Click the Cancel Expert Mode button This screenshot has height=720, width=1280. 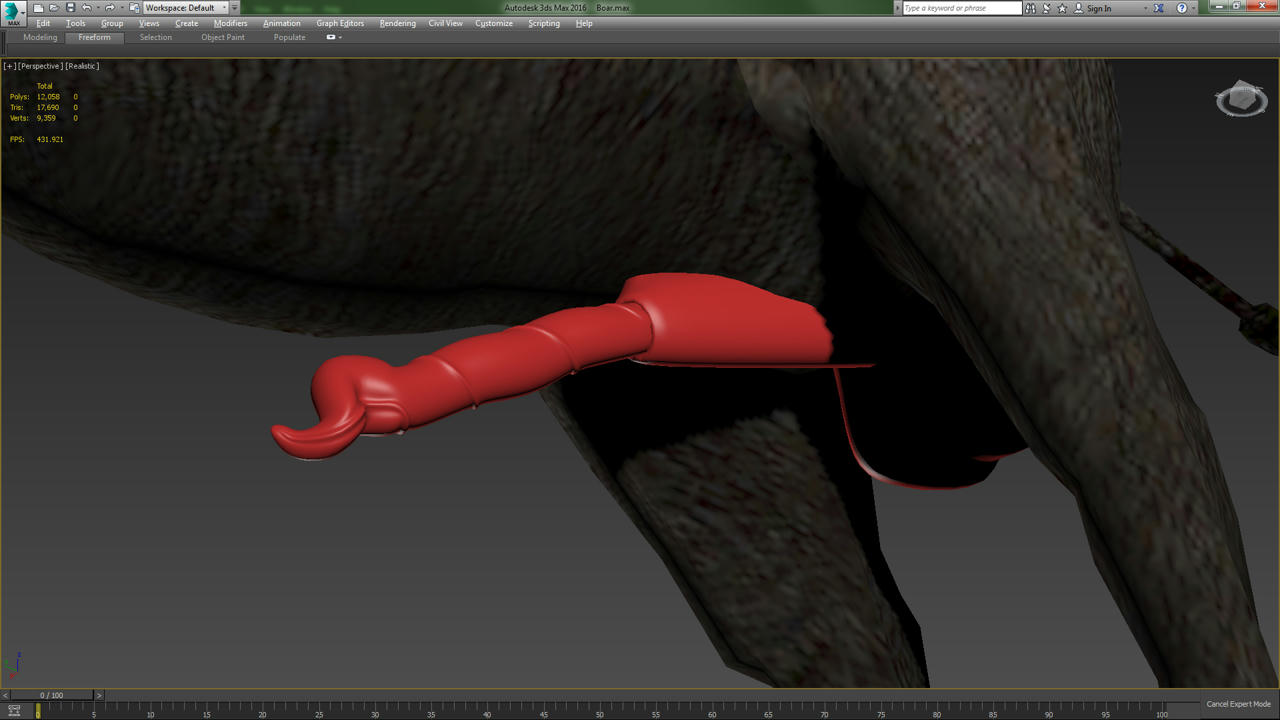[1238, 704]
